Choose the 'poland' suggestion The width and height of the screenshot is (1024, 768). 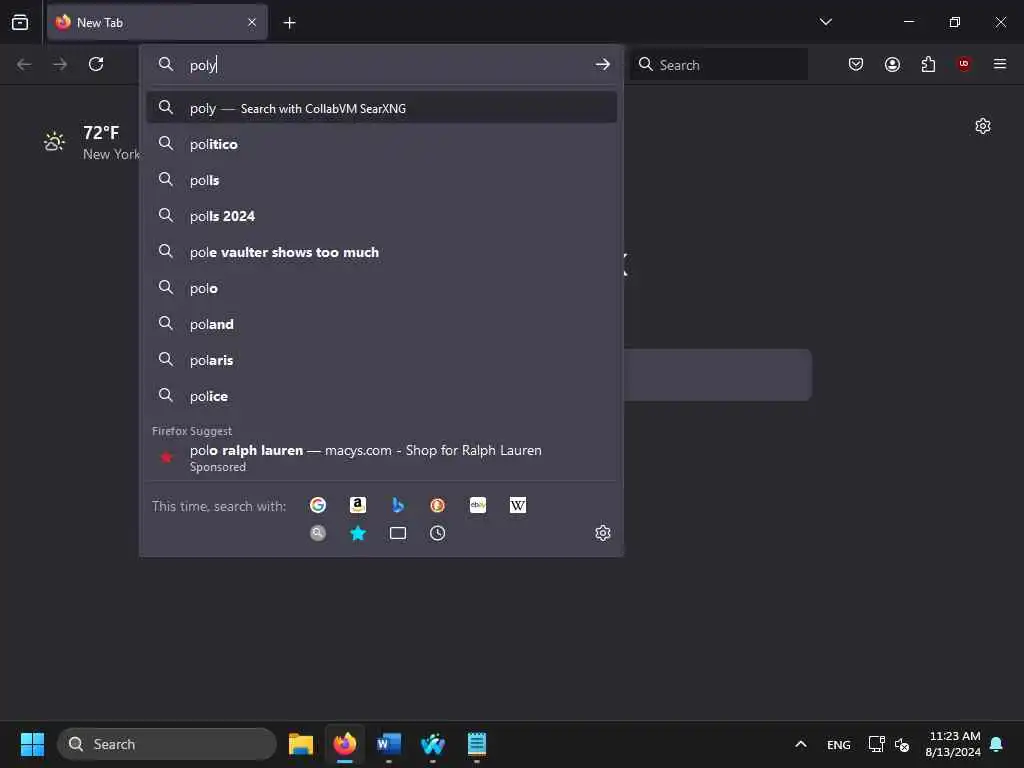(x=381, y=323)
